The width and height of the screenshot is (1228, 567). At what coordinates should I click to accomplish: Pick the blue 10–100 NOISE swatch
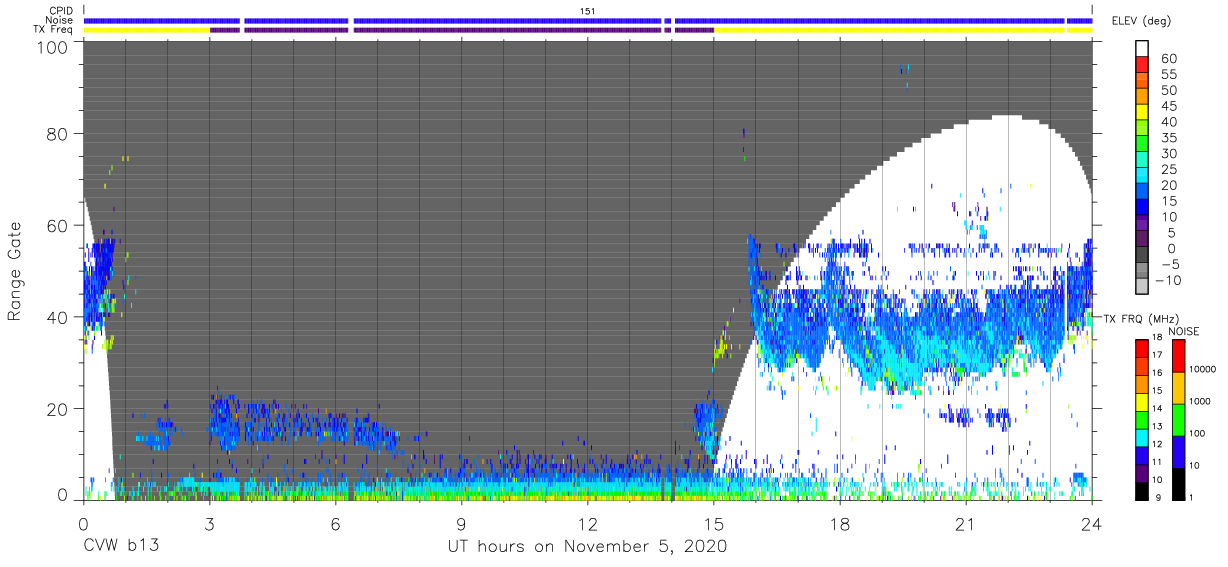pos(1180,450)
